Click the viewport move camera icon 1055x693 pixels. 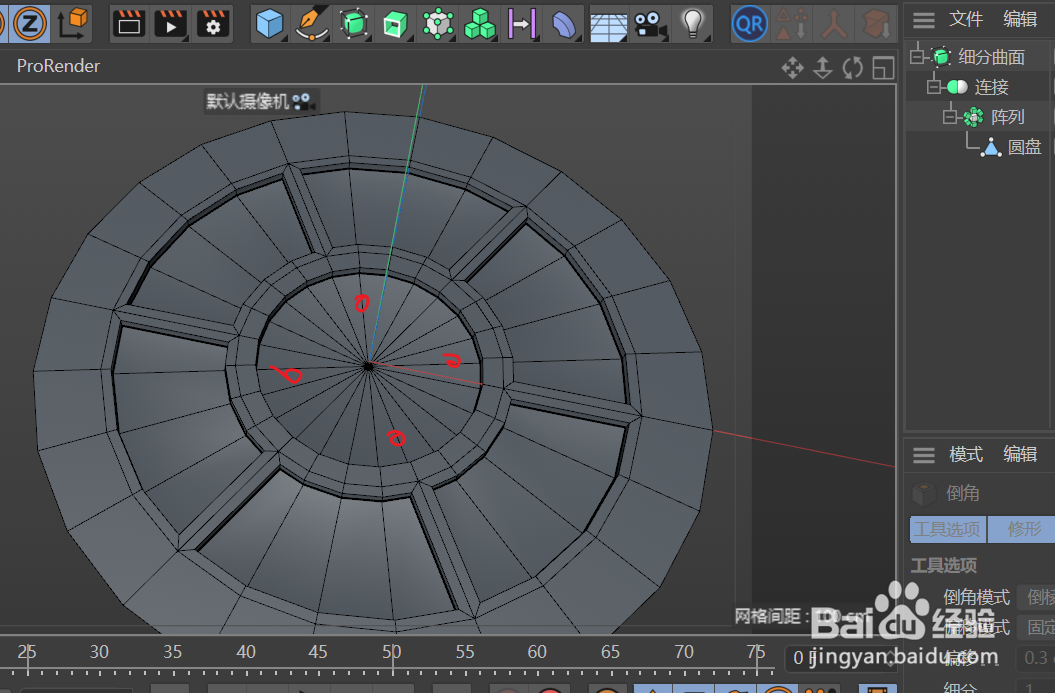793,67
